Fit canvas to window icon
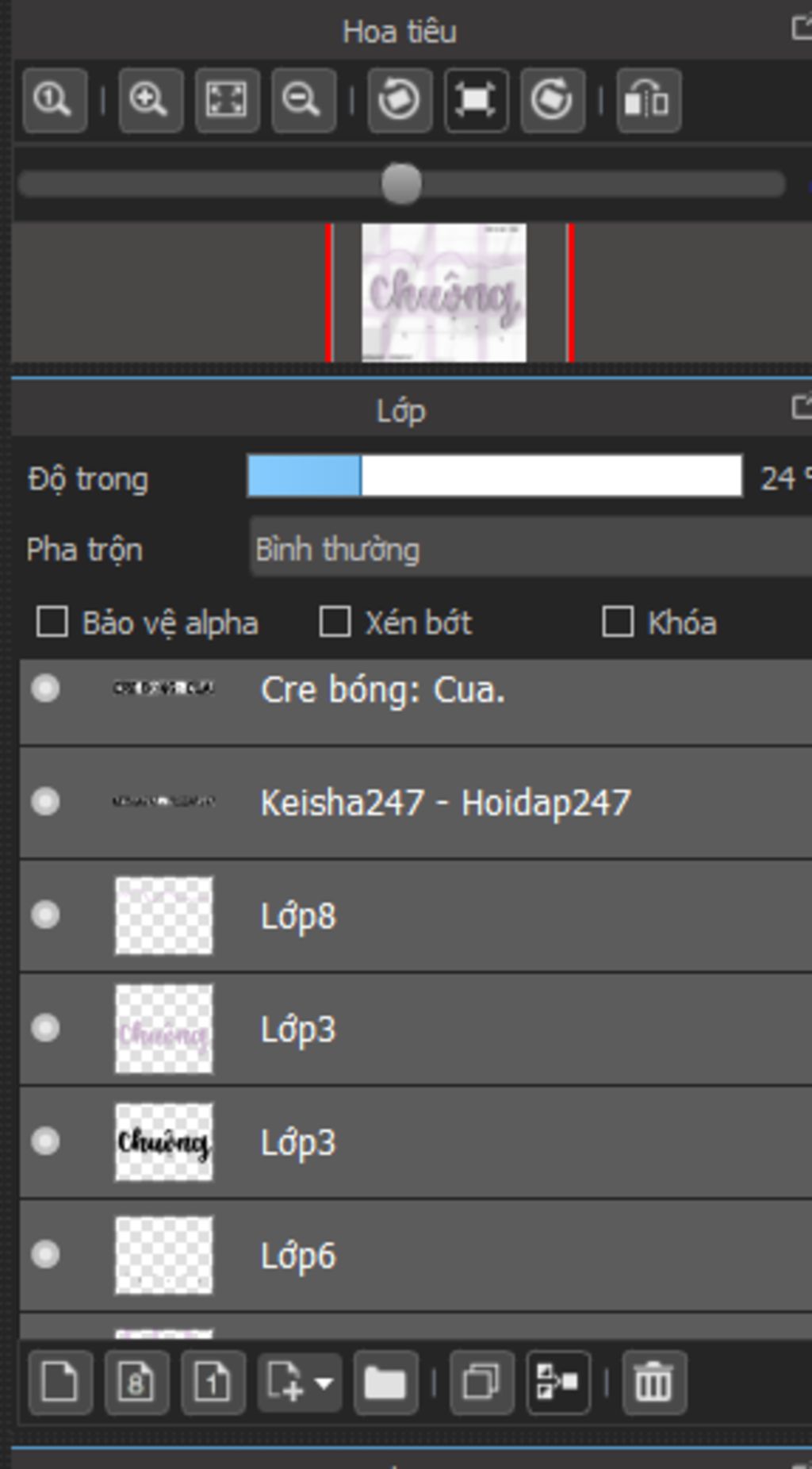812x1469 pixels. pyautogui.click(x=227, y=101)
